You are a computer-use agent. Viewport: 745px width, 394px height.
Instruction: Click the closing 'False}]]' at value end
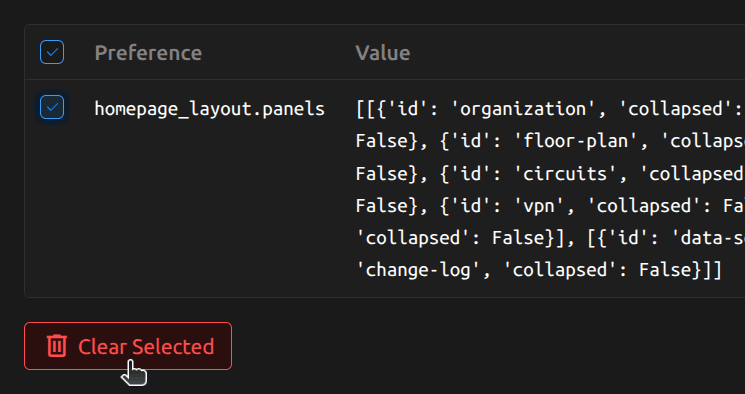coord(680,270)
